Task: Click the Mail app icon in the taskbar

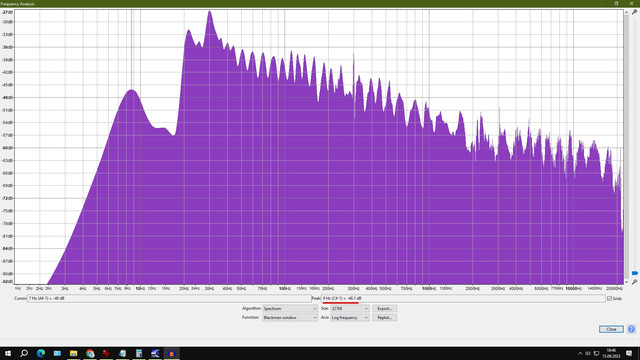Action: pyautogui.click(x=57, y=353)
